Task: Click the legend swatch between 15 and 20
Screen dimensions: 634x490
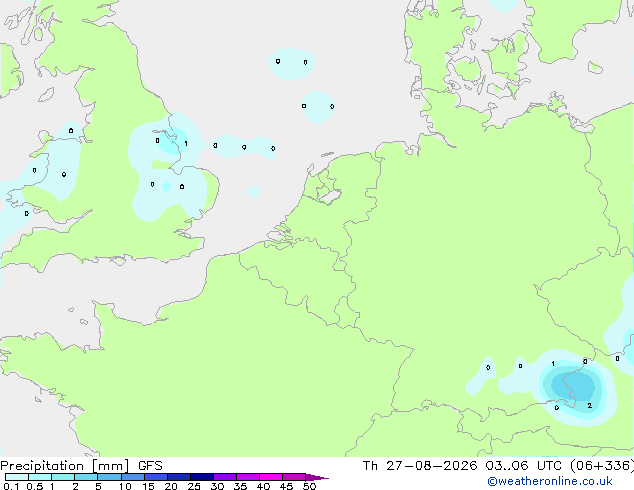Action: tap(156, 477)
